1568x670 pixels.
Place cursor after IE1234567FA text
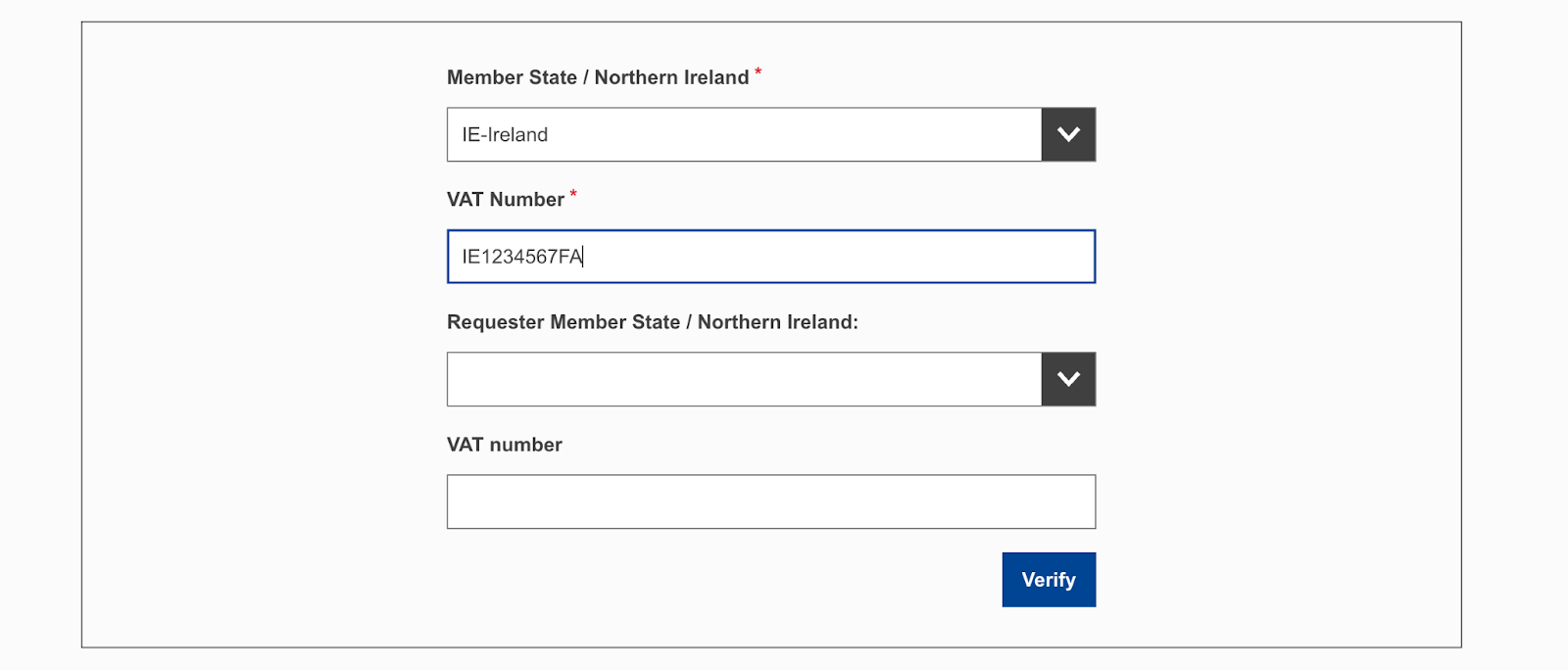point(584,256)
